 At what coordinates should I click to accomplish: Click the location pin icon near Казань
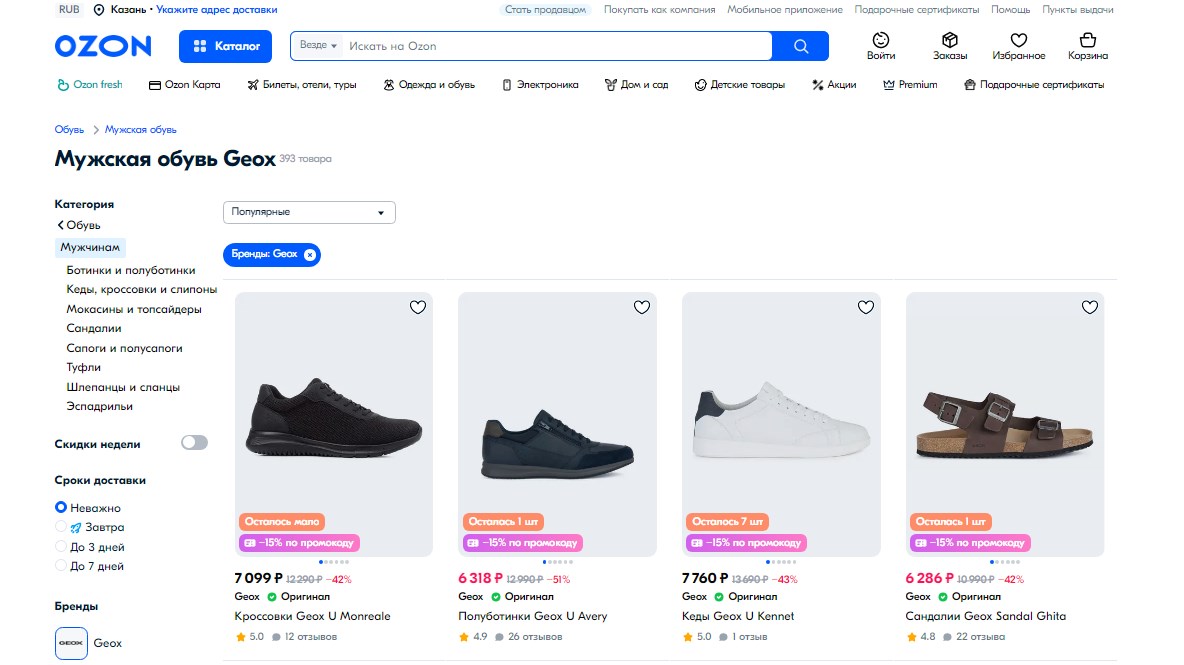coord(99,10)
